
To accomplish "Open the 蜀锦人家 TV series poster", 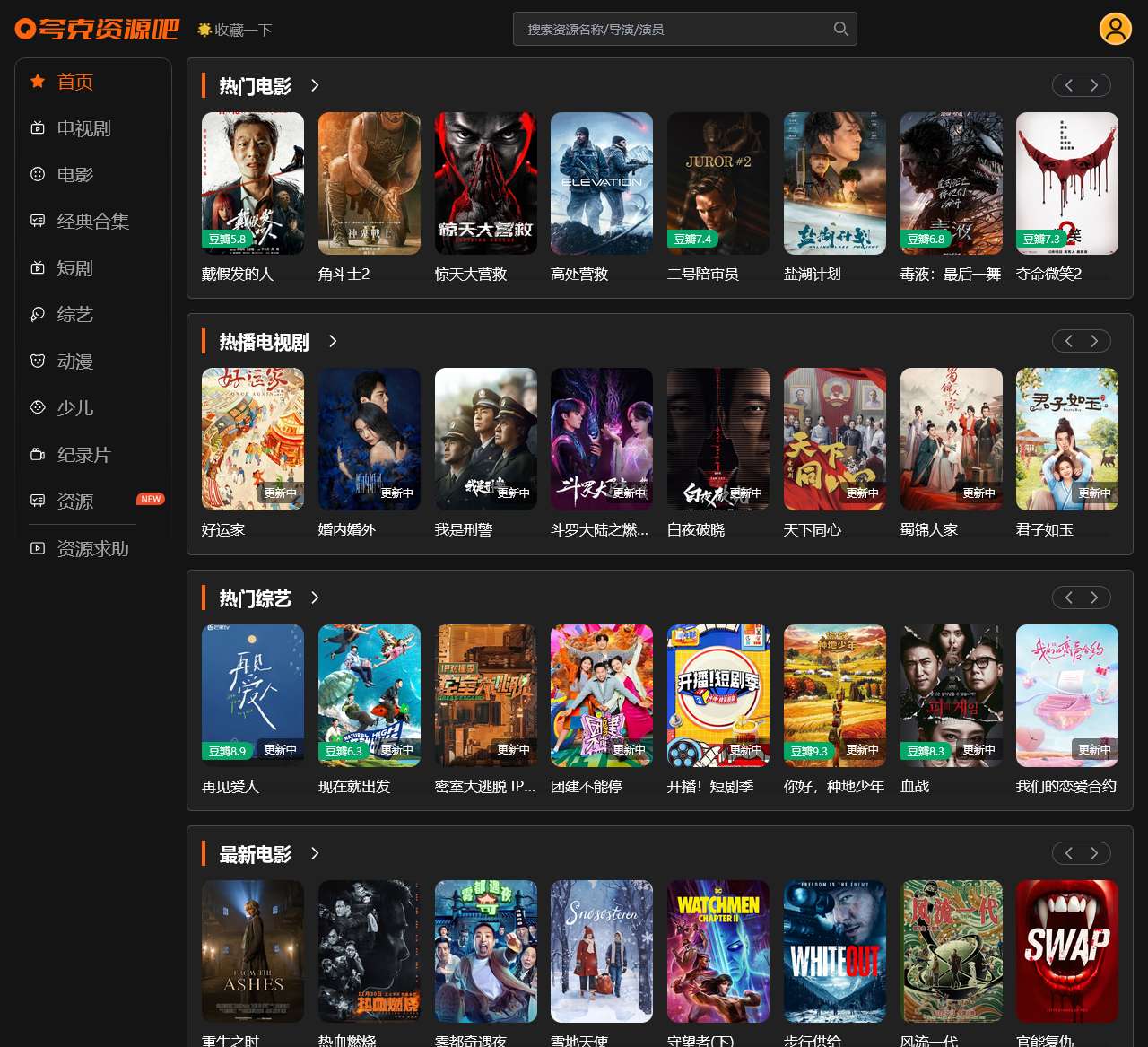I will pos(952,439).
